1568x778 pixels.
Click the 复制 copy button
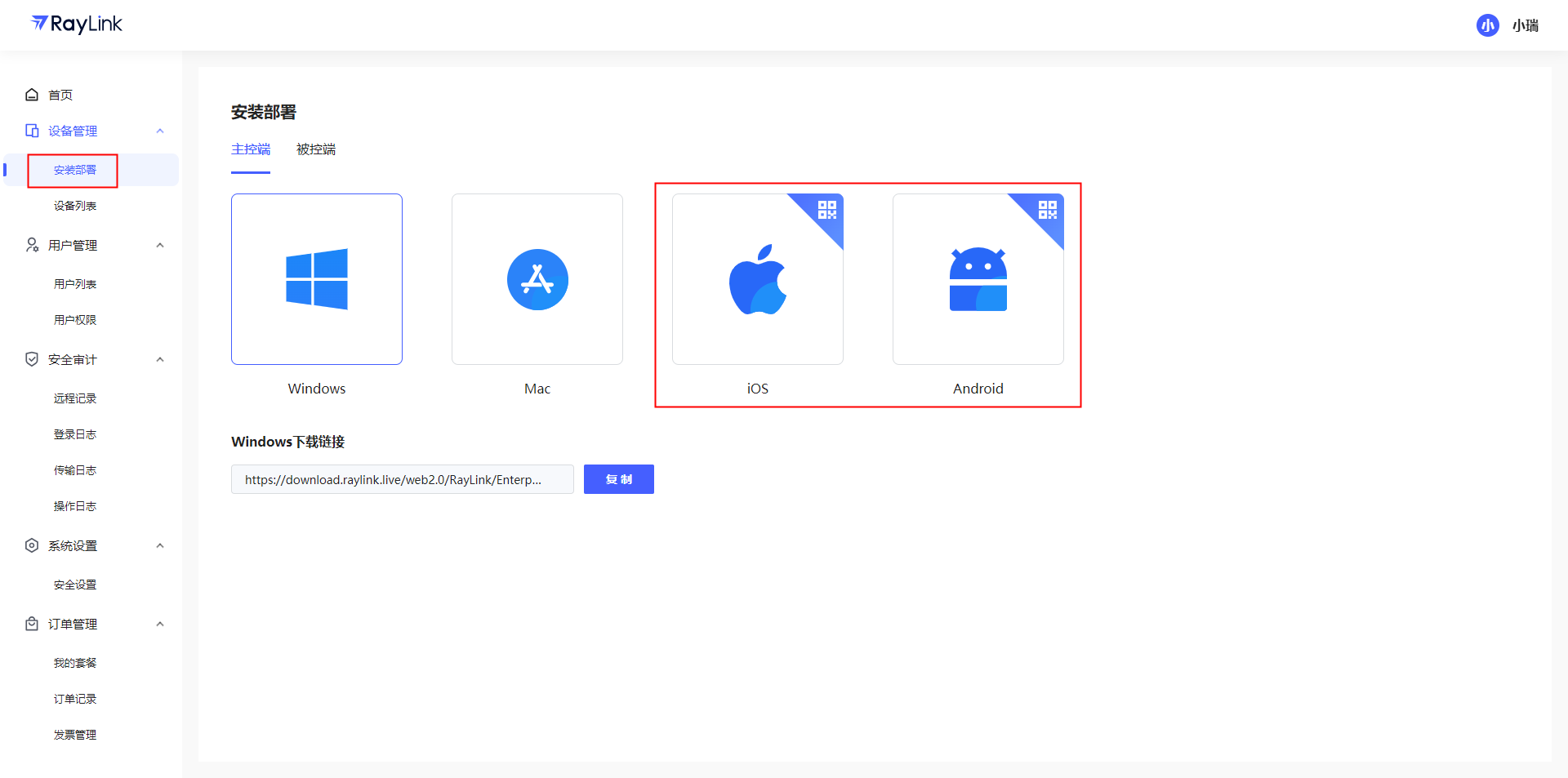coord(619,479)
